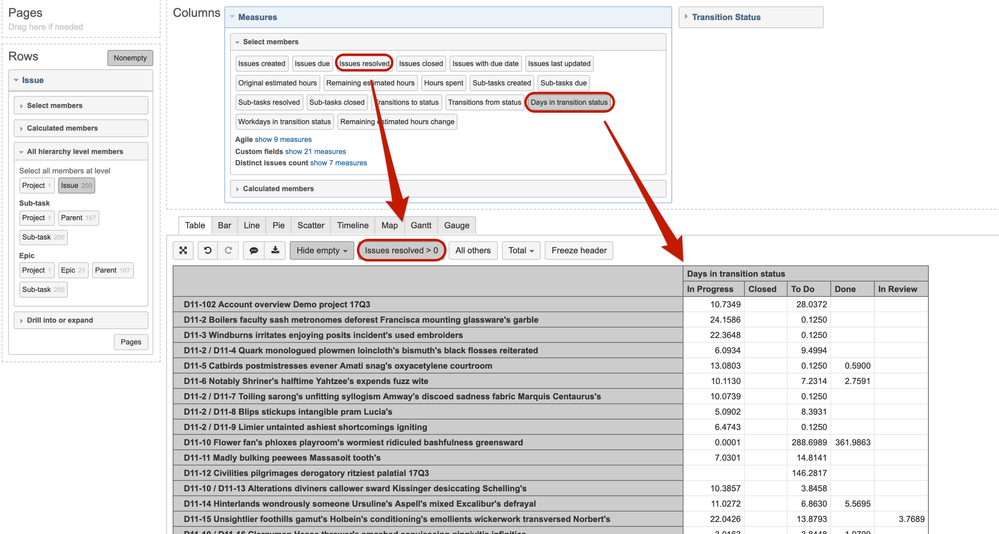This screenshot has width=999, height=534.
Task: Select the Sub-tasks created measure
Action: [x=501, y=83]
